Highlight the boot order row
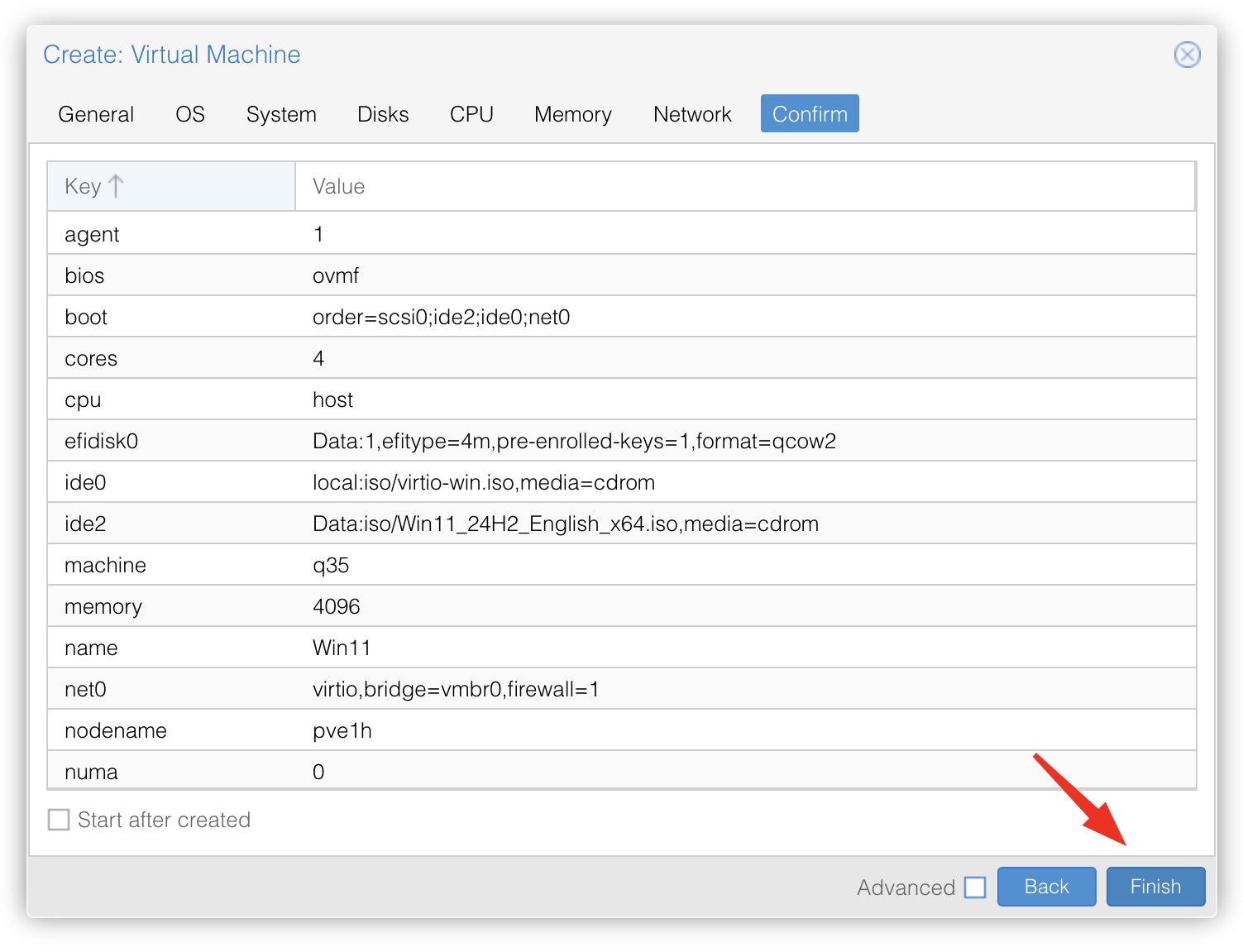 click(441, 317)
